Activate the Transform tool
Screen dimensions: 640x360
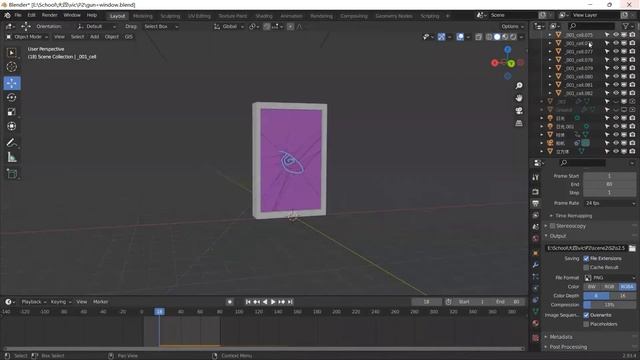[x=12, y=126]
